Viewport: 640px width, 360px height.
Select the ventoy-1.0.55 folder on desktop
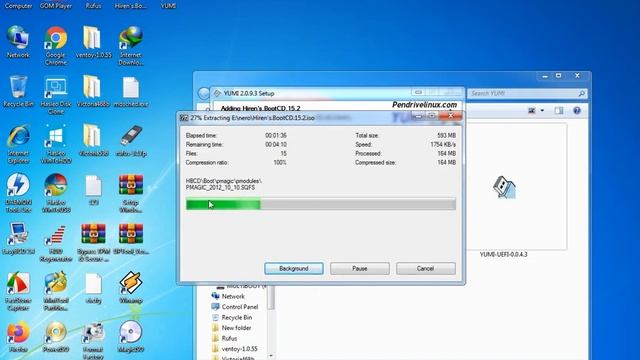(93, 41)
